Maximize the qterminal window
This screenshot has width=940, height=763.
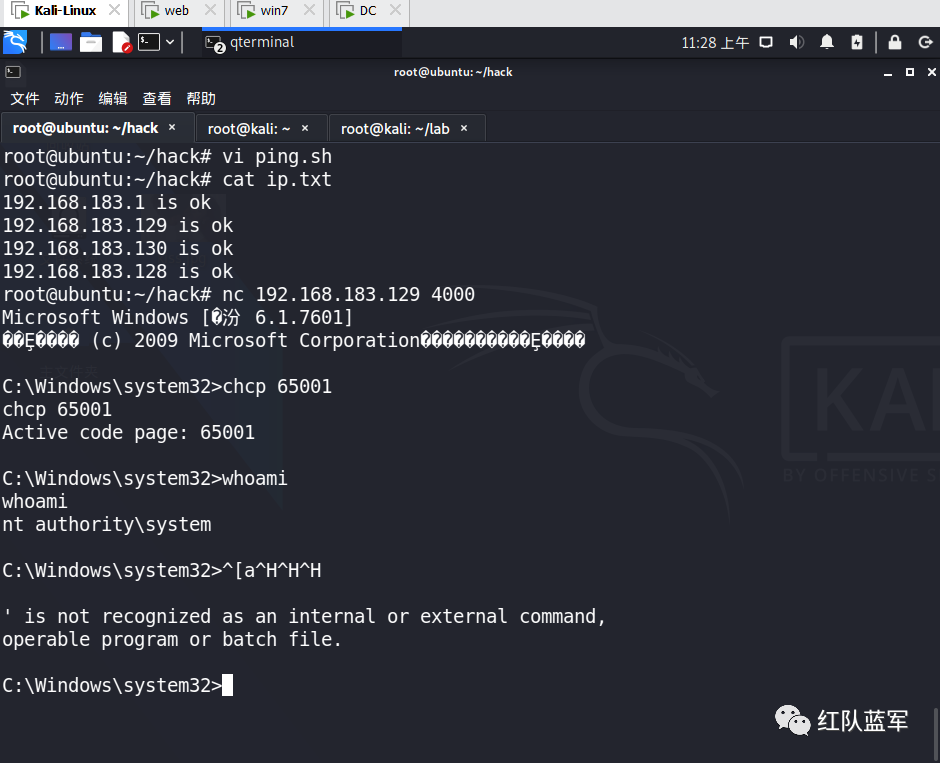click(x=910, y=72)
